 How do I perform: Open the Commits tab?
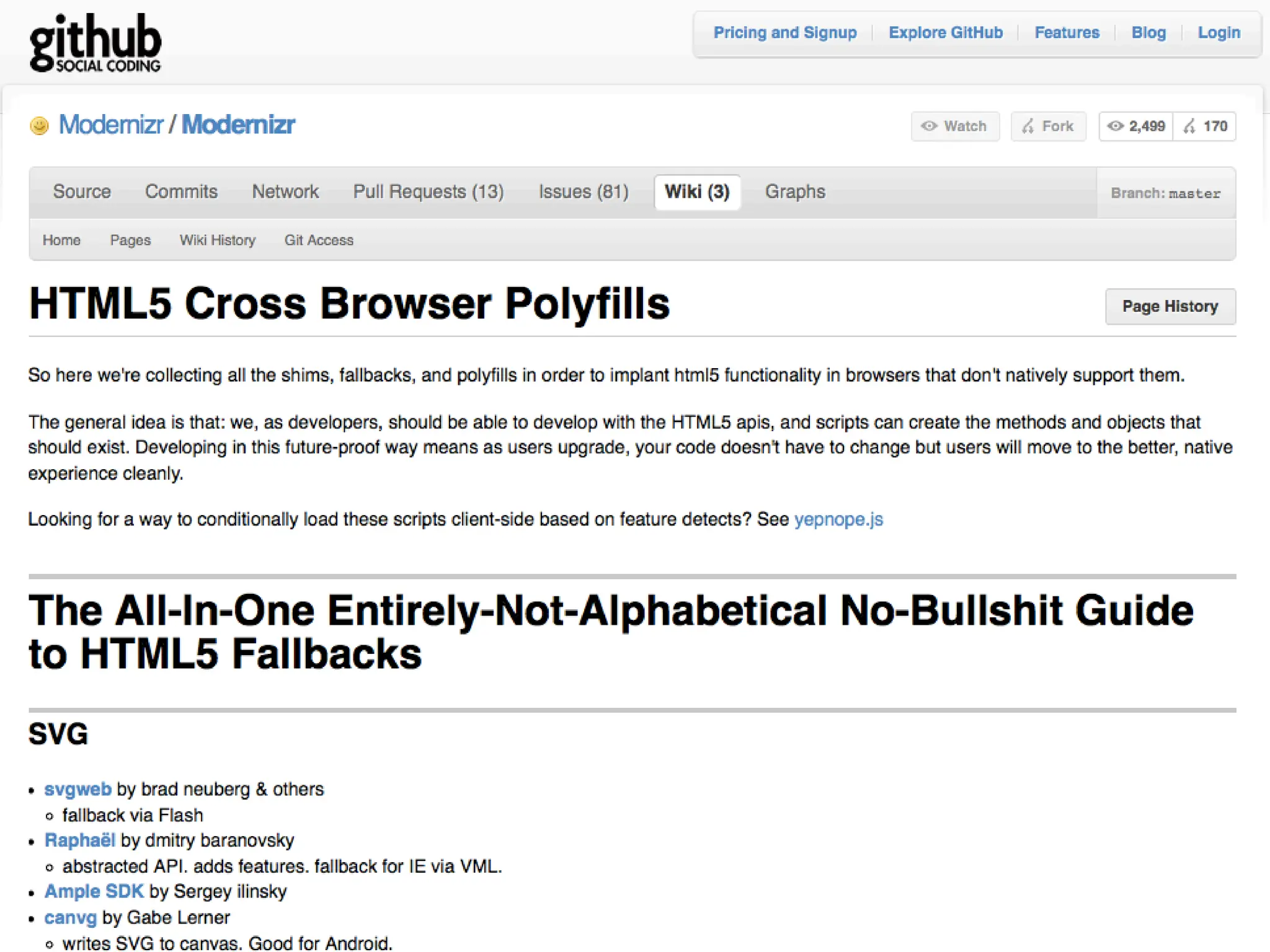click(x=181, y=192)
